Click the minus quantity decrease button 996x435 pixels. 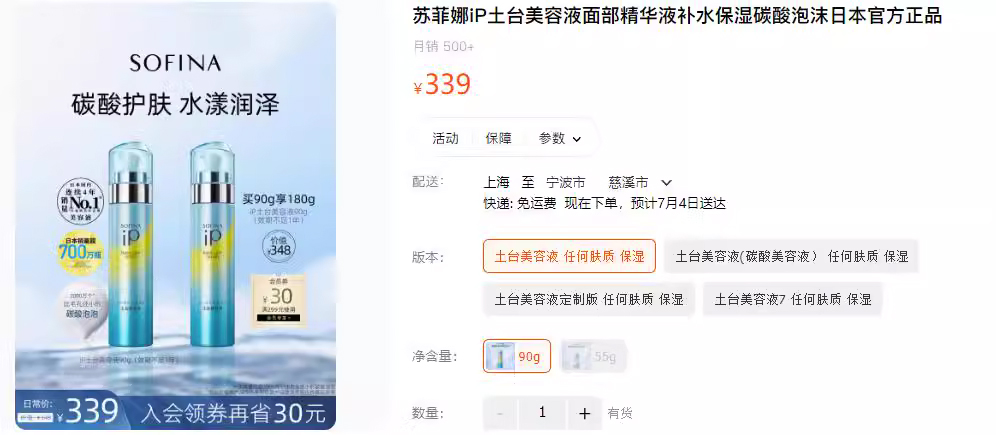coord(501,413)
